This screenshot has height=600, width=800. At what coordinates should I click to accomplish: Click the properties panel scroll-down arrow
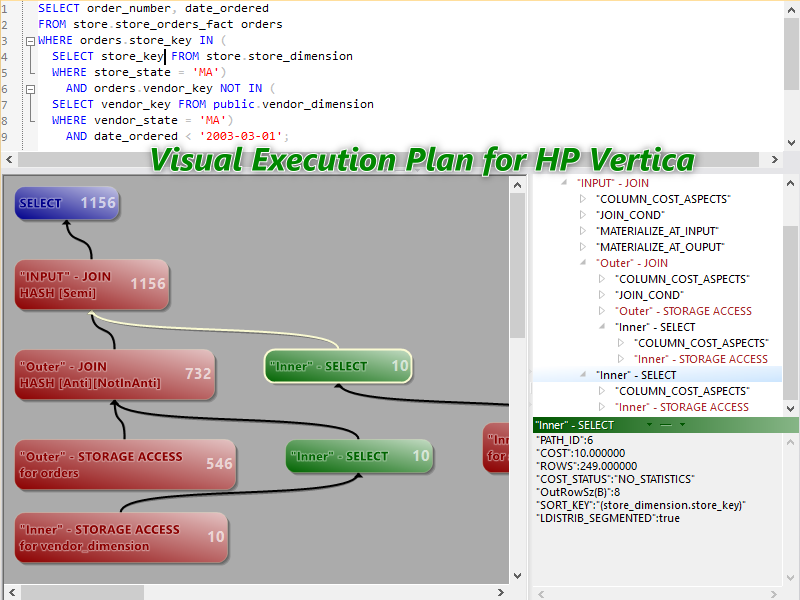tap(790, 578)
